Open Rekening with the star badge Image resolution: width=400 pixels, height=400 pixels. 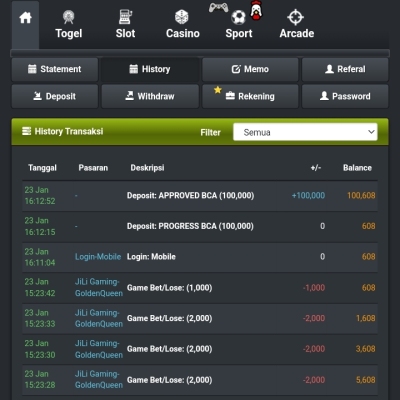(250, 96)
